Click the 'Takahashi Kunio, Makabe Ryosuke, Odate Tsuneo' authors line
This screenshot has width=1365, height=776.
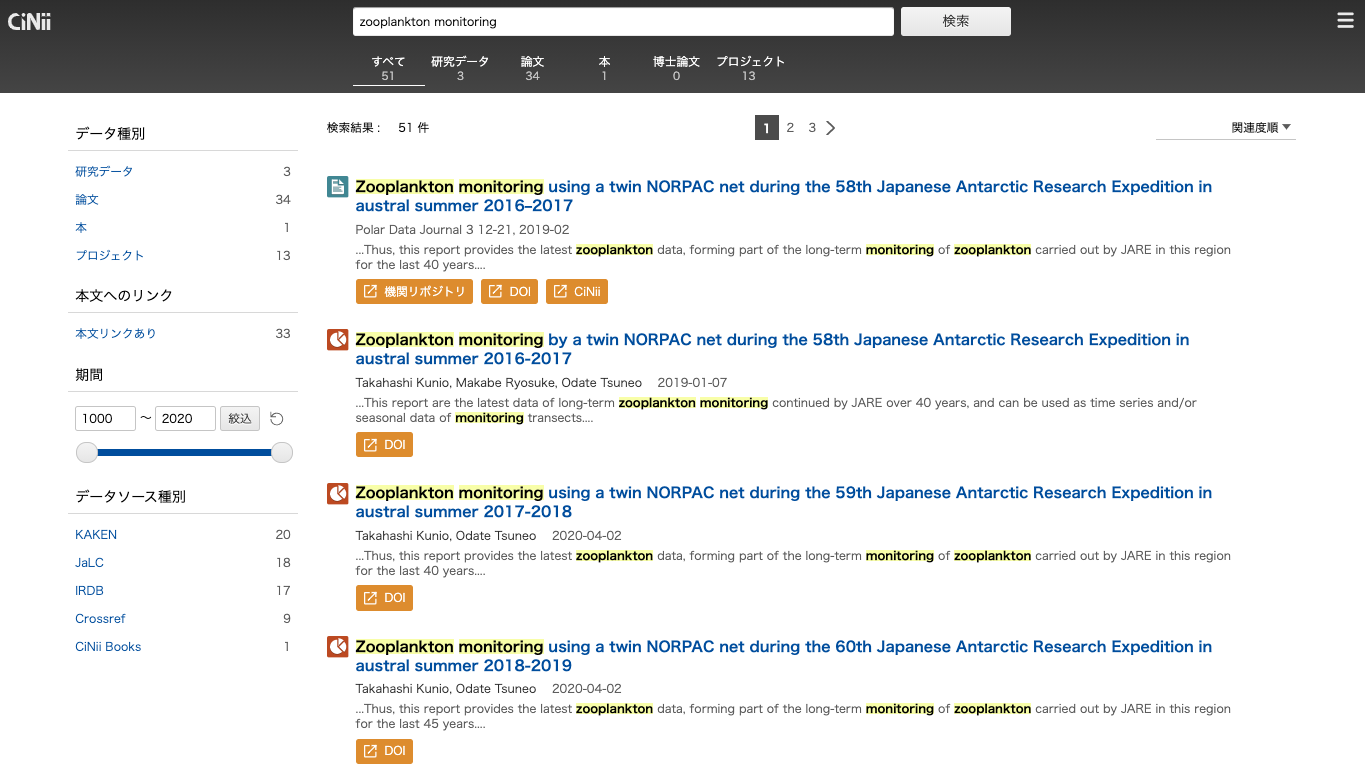499,383
